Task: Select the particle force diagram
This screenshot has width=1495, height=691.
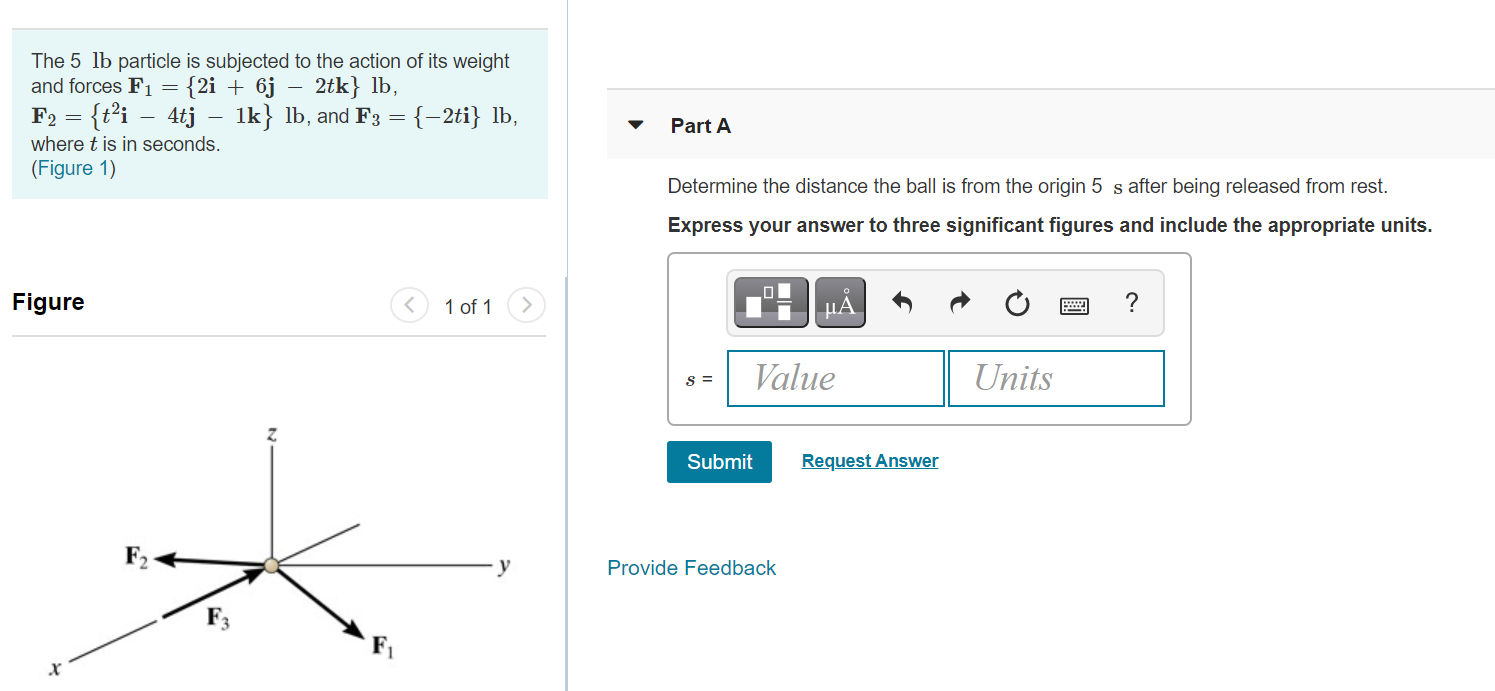Action: point(268,565)
